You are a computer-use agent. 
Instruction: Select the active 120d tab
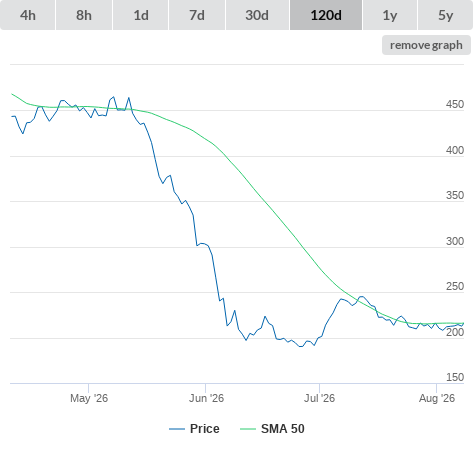(326, 15)
